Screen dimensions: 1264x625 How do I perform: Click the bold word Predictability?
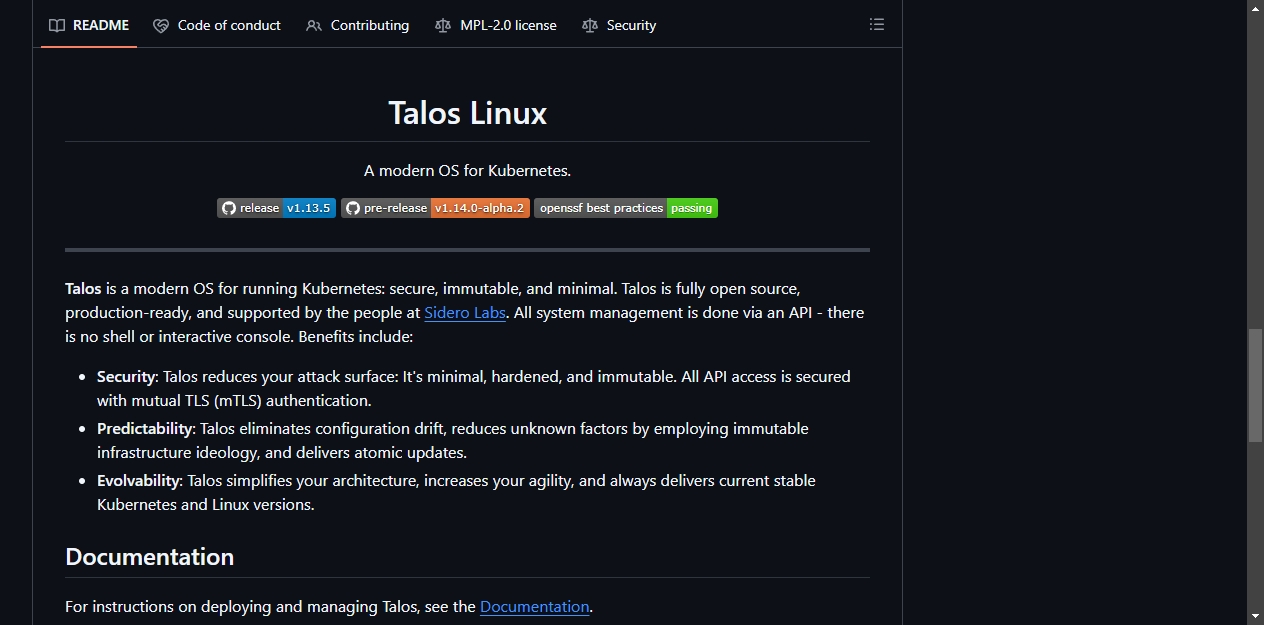(x=145, y=429)
